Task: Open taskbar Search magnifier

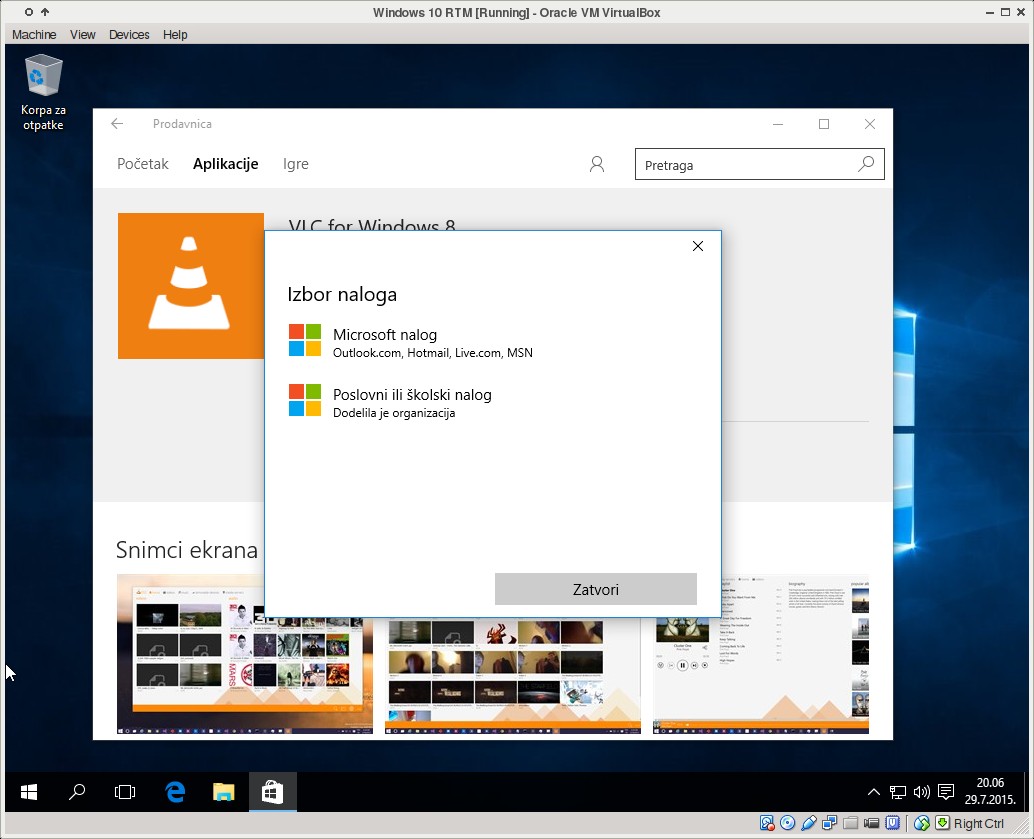Action: (x=76, y=792)
